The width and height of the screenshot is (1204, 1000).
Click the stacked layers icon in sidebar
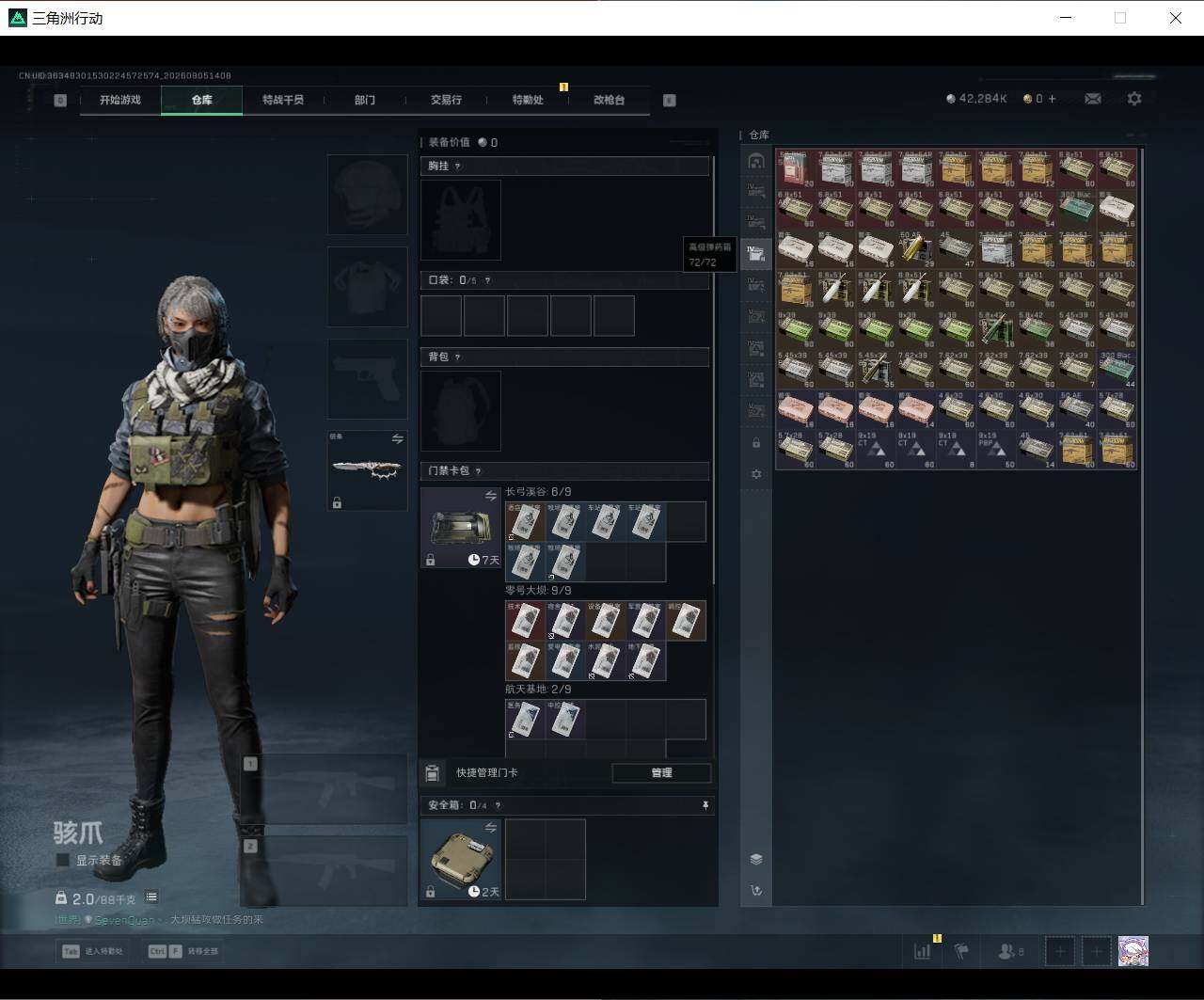[x=755, y=859]
